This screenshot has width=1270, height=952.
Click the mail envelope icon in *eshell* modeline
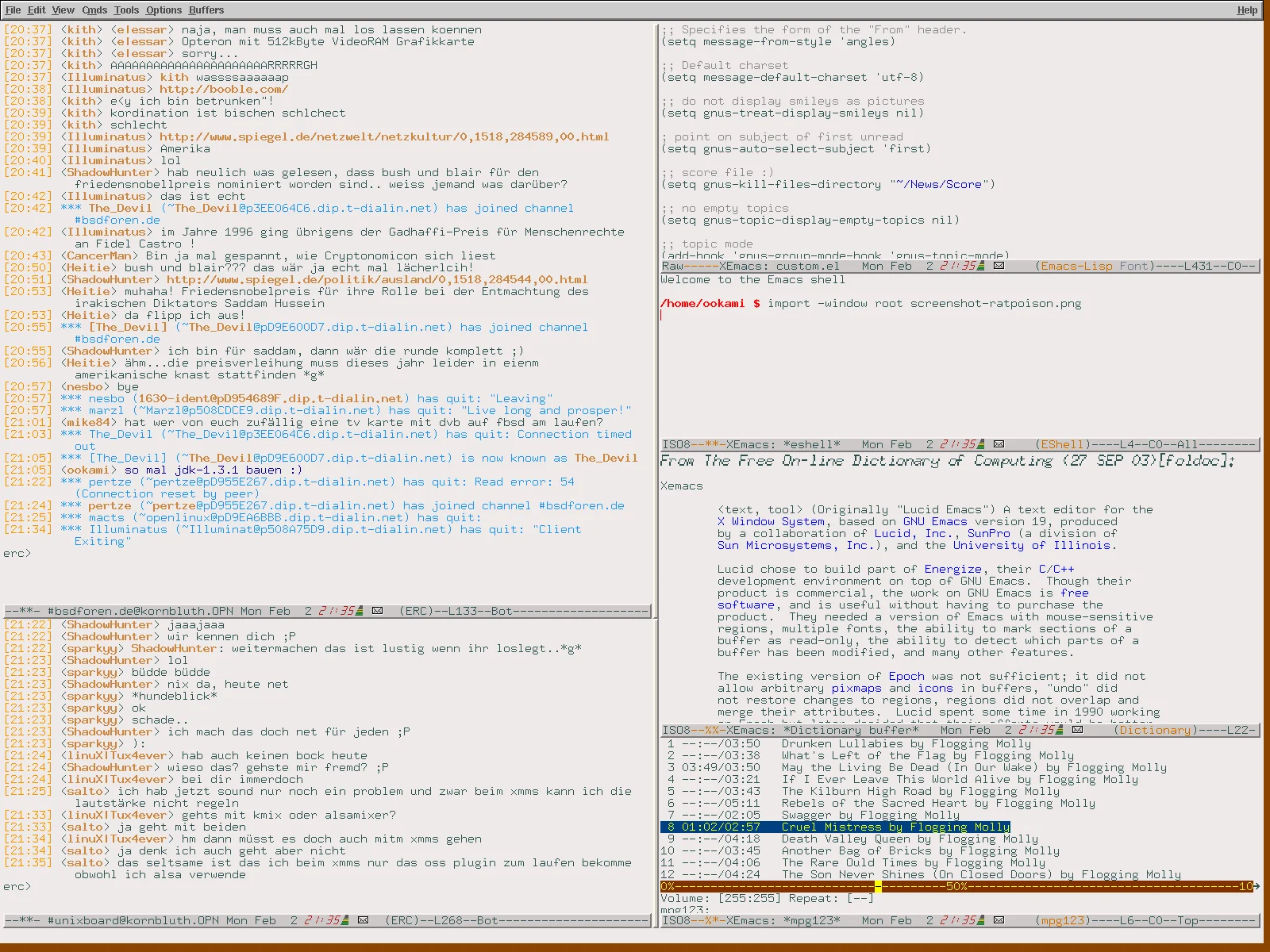999,445
